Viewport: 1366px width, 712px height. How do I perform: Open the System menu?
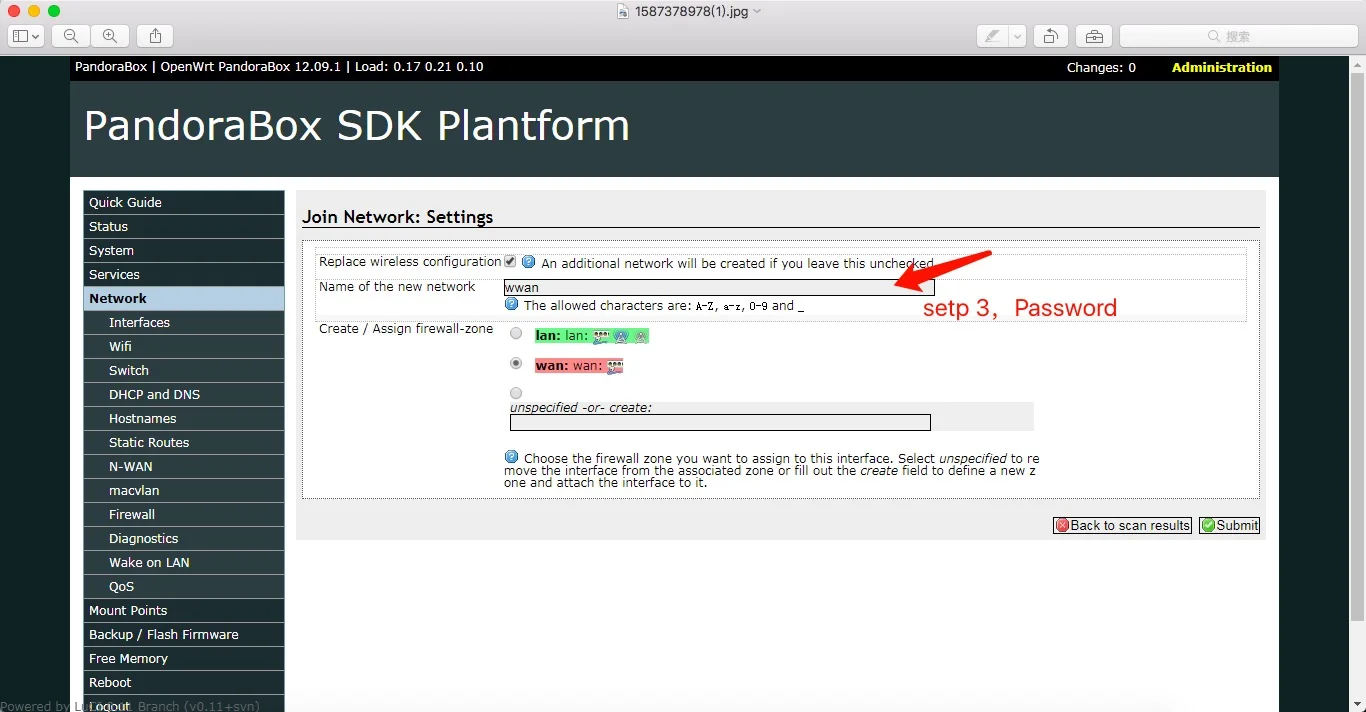(x=184, y=250)
